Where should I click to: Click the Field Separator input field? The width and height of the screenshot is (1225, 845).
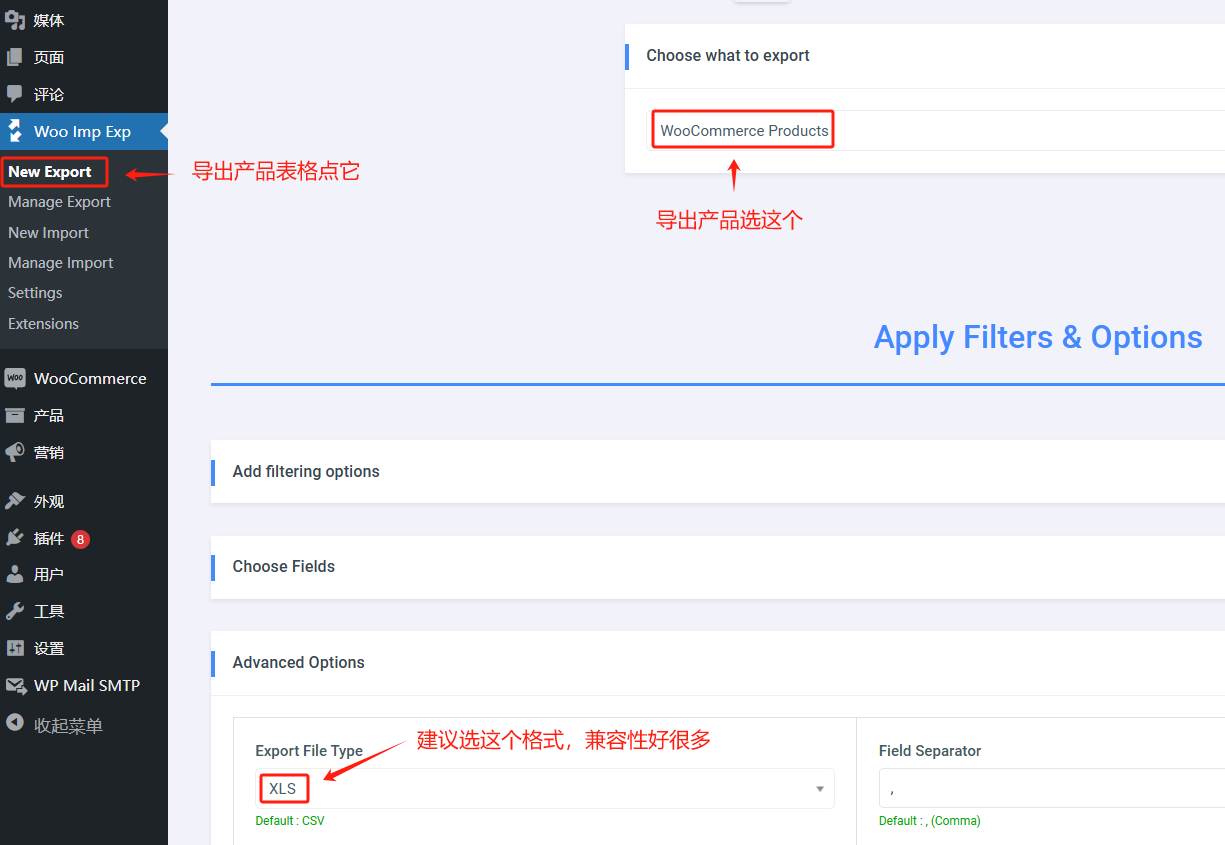coord(1052,788)
